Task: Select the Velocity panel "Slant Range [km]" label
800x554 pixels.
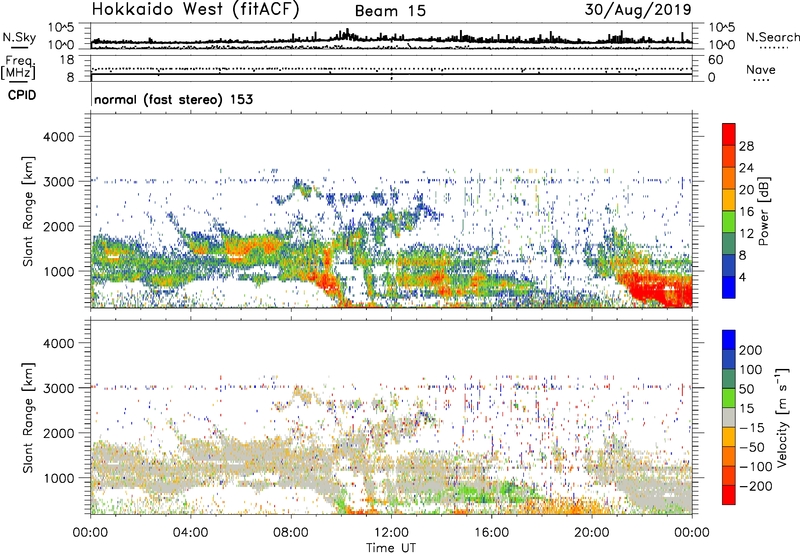Action: (28, 418)
